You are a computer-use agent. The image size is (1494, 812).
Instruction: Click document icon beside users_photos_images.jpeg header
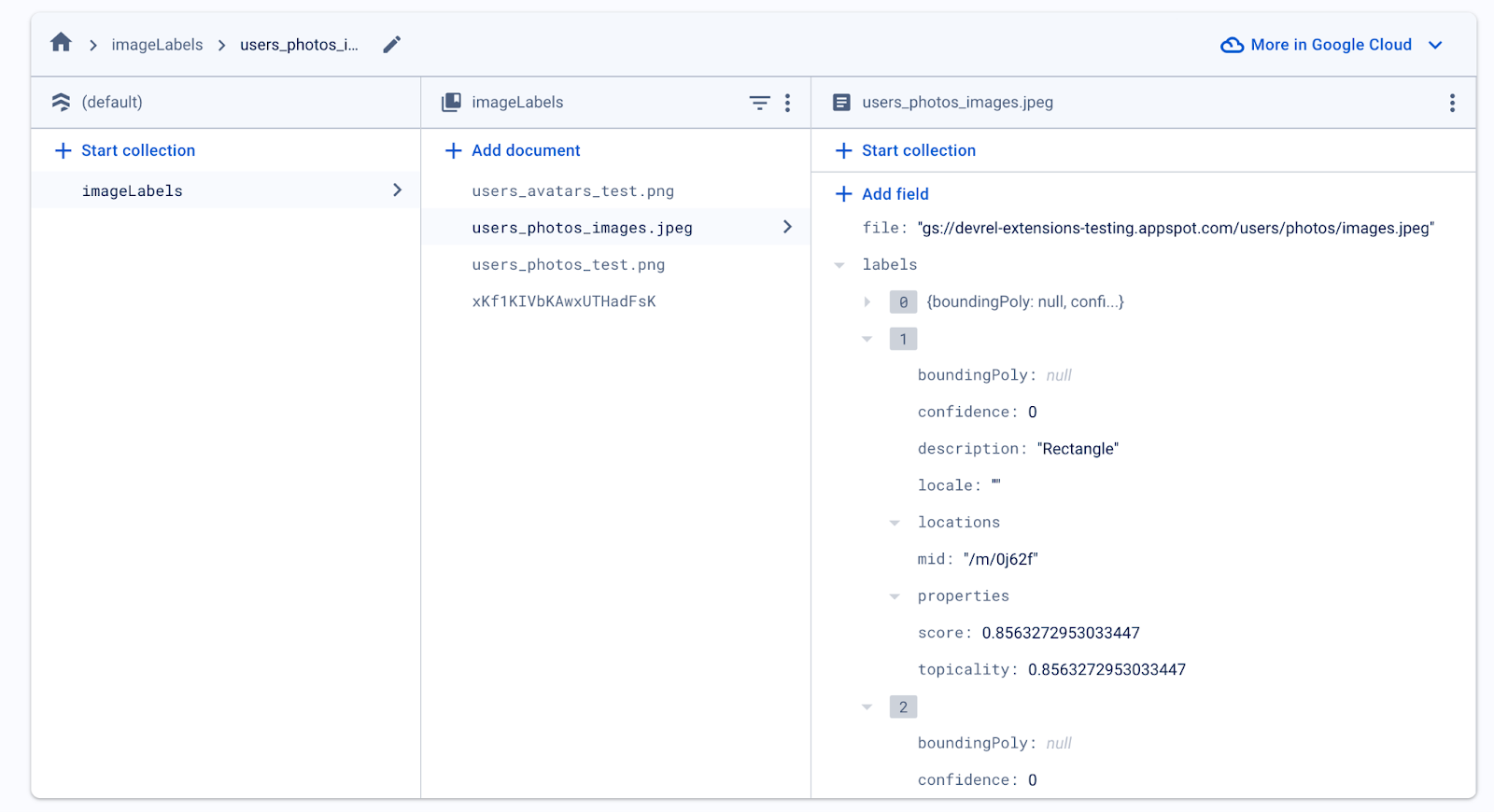point(841,102)
